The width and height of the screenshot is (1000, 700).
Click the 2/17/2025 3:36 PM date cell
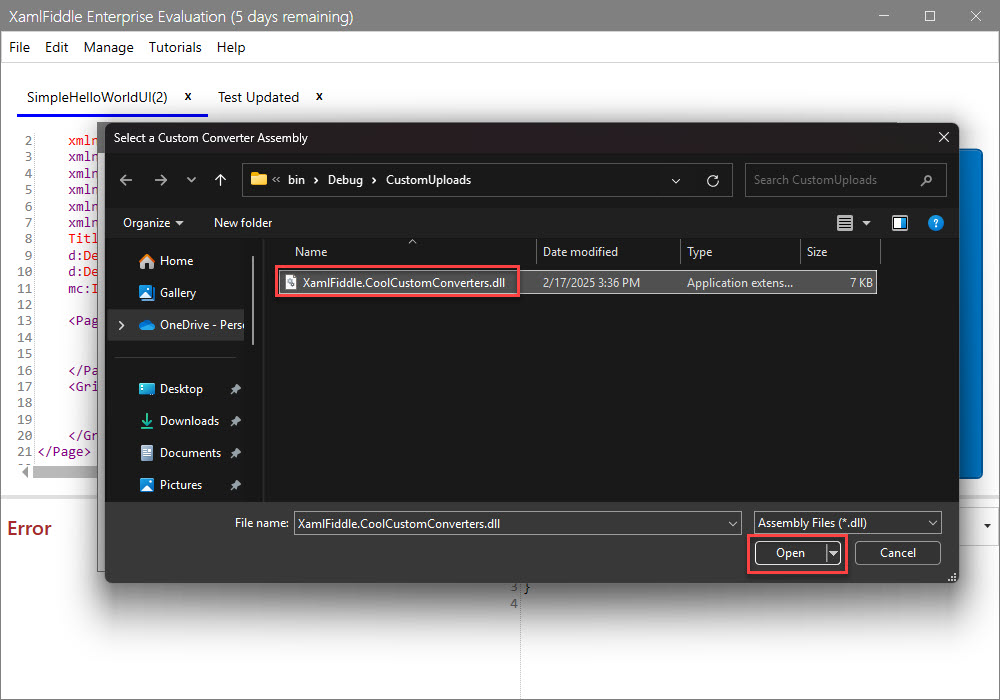pyautogui.click(x=591, y=282)
